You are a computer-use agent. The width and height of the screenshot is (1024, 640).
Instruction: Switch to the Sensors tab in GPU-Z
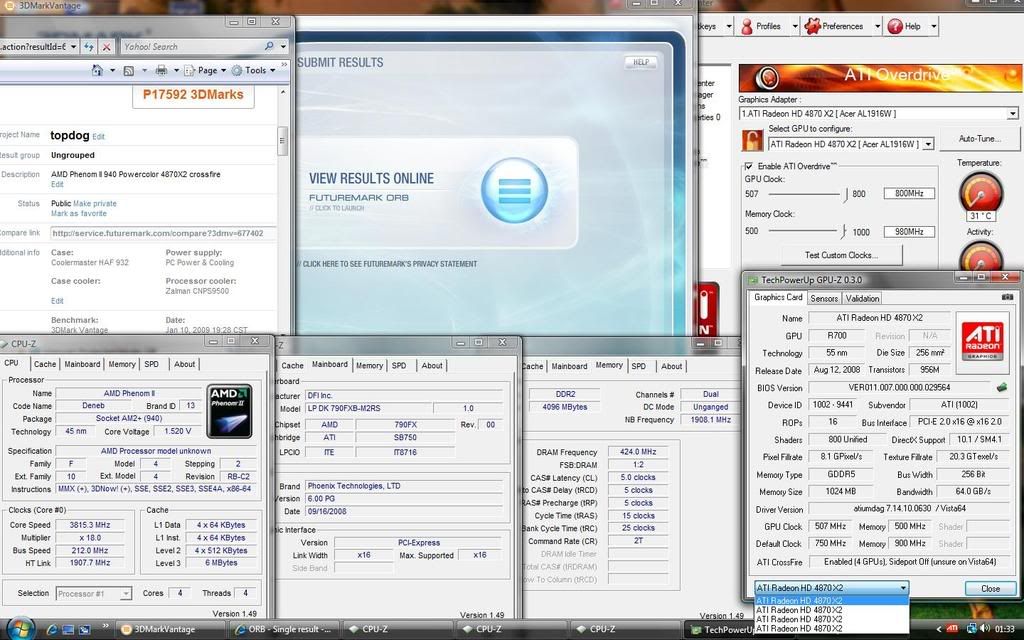tap(824, 298)
